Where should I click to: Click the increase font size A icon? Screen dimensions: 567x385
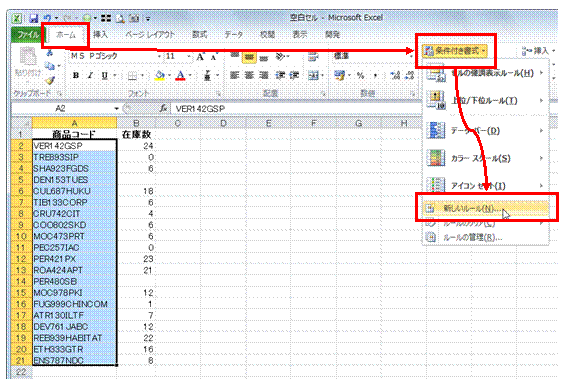[x=200, y=57]
